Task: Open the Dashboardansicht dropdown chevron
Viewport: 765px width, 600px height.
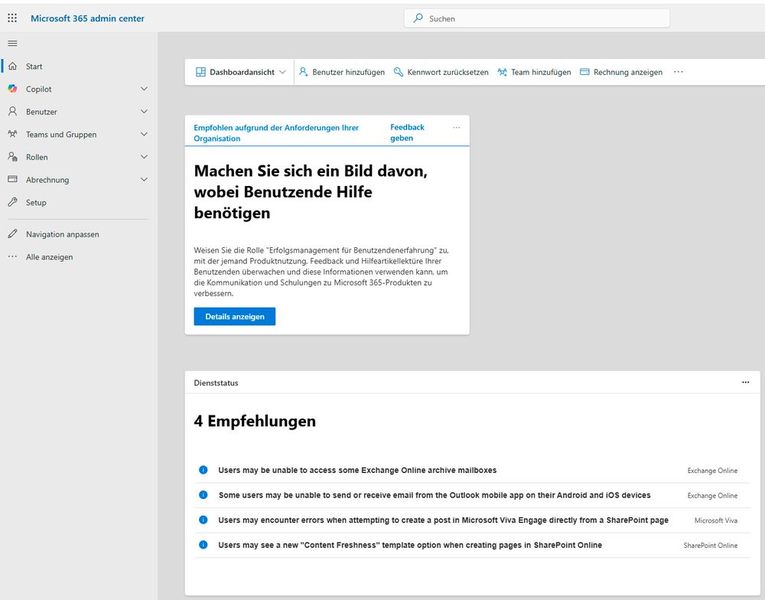Action: point(282,72)
